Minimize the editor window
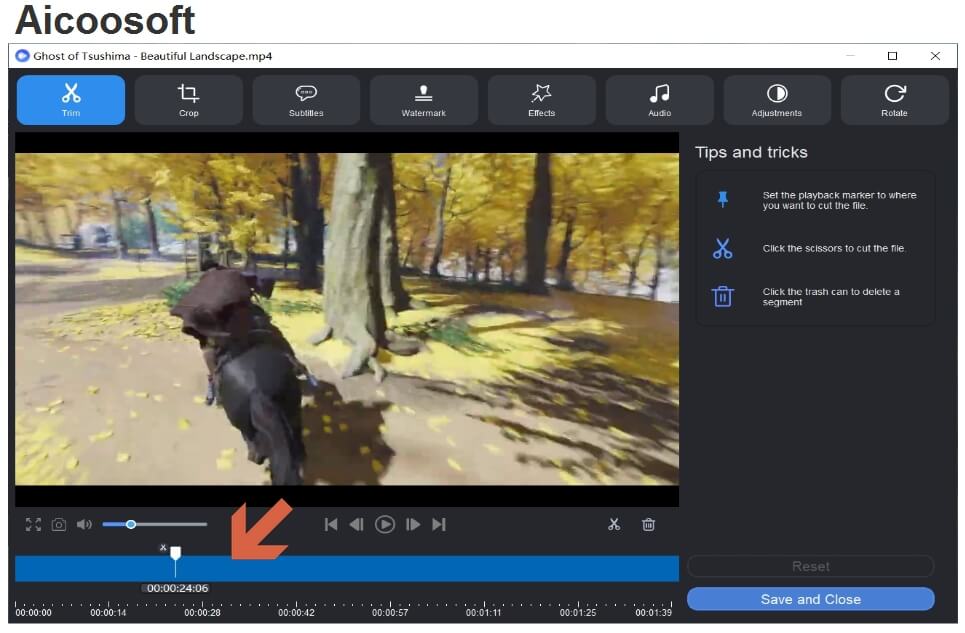The height and width of the screenshot is (633, 965). [851, 56]
